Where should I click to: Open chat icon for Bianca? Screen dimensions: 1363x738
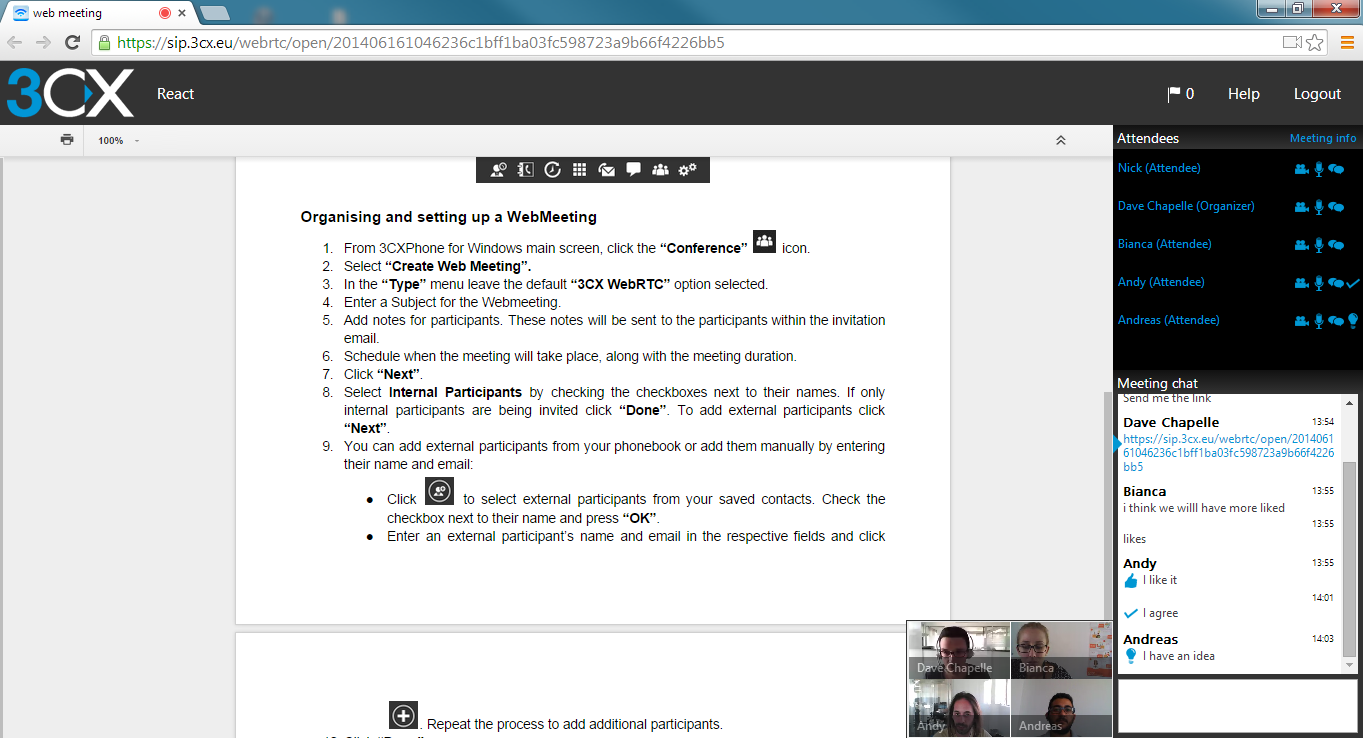tap(1336, 245)
